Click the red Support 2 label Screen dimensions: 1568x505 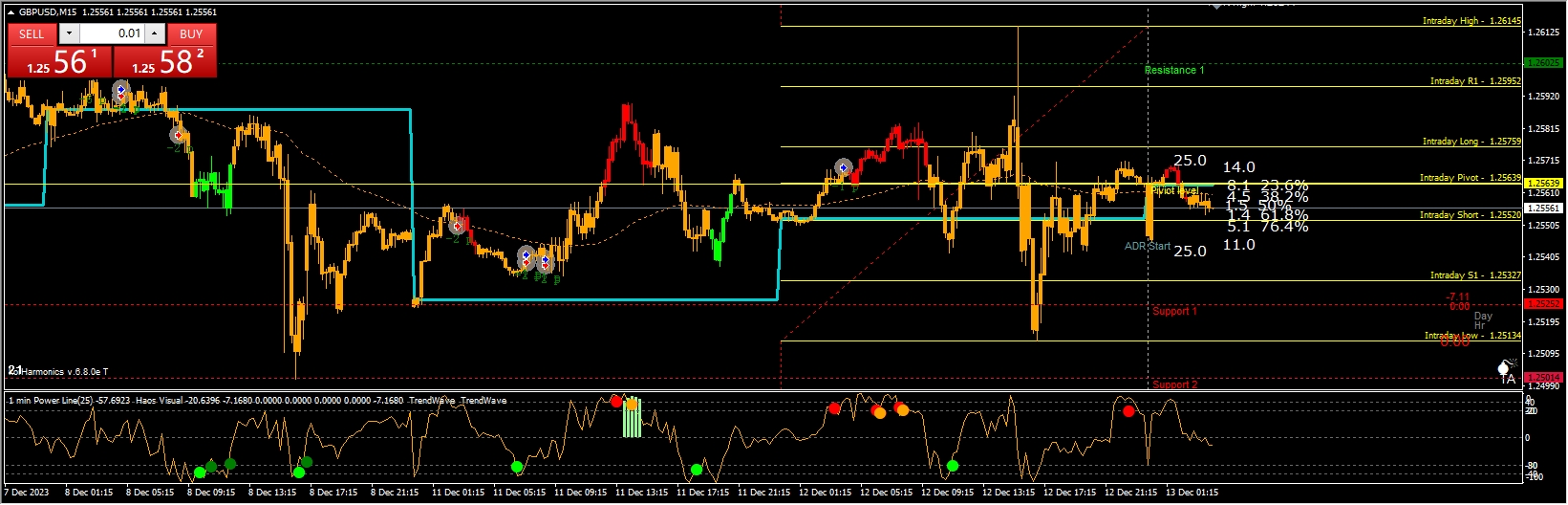pos(1174,384)
